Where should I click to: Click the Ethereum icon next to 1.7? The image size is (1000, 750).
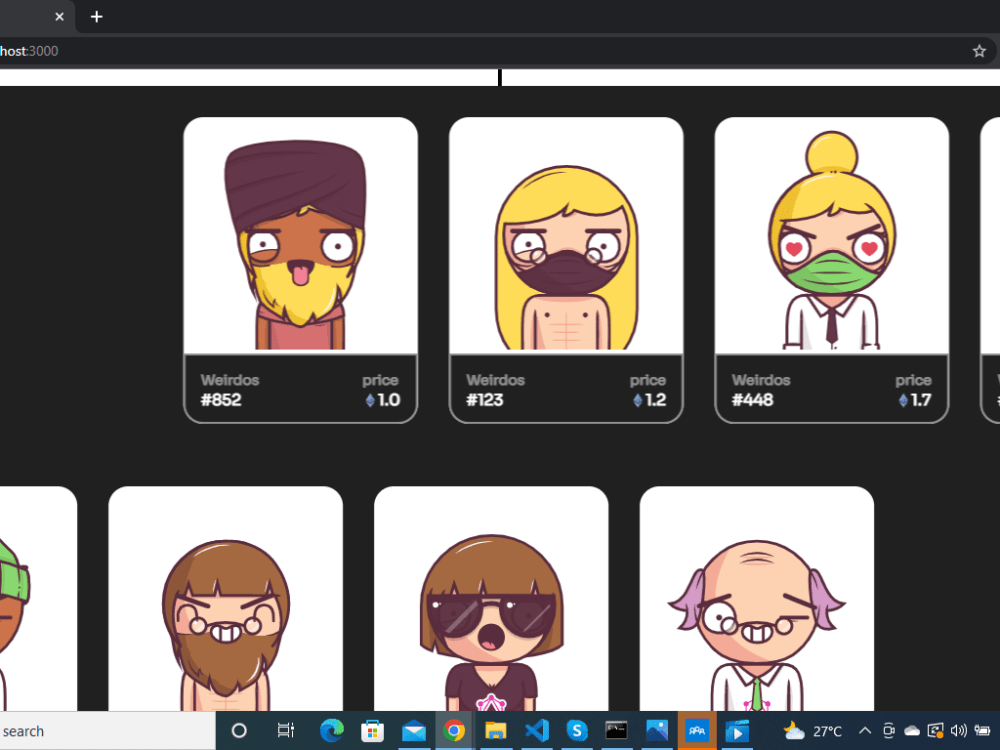903,401
